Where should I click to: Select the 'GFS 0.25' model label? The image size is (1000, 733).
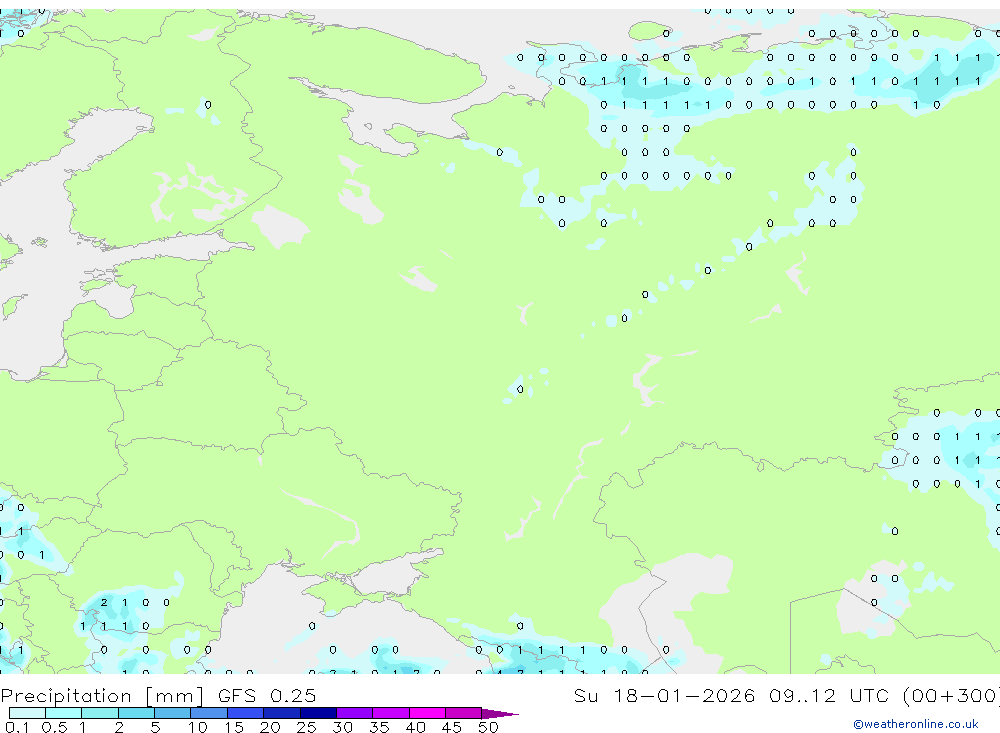[267, 695]
